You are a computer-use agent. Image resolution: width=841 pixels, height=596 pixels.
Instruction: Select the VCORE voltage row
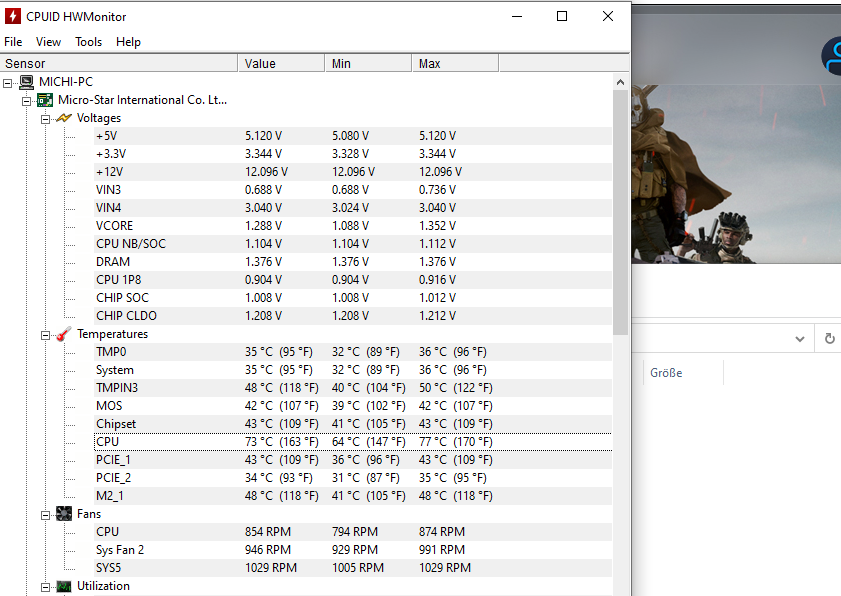point(353,226)
